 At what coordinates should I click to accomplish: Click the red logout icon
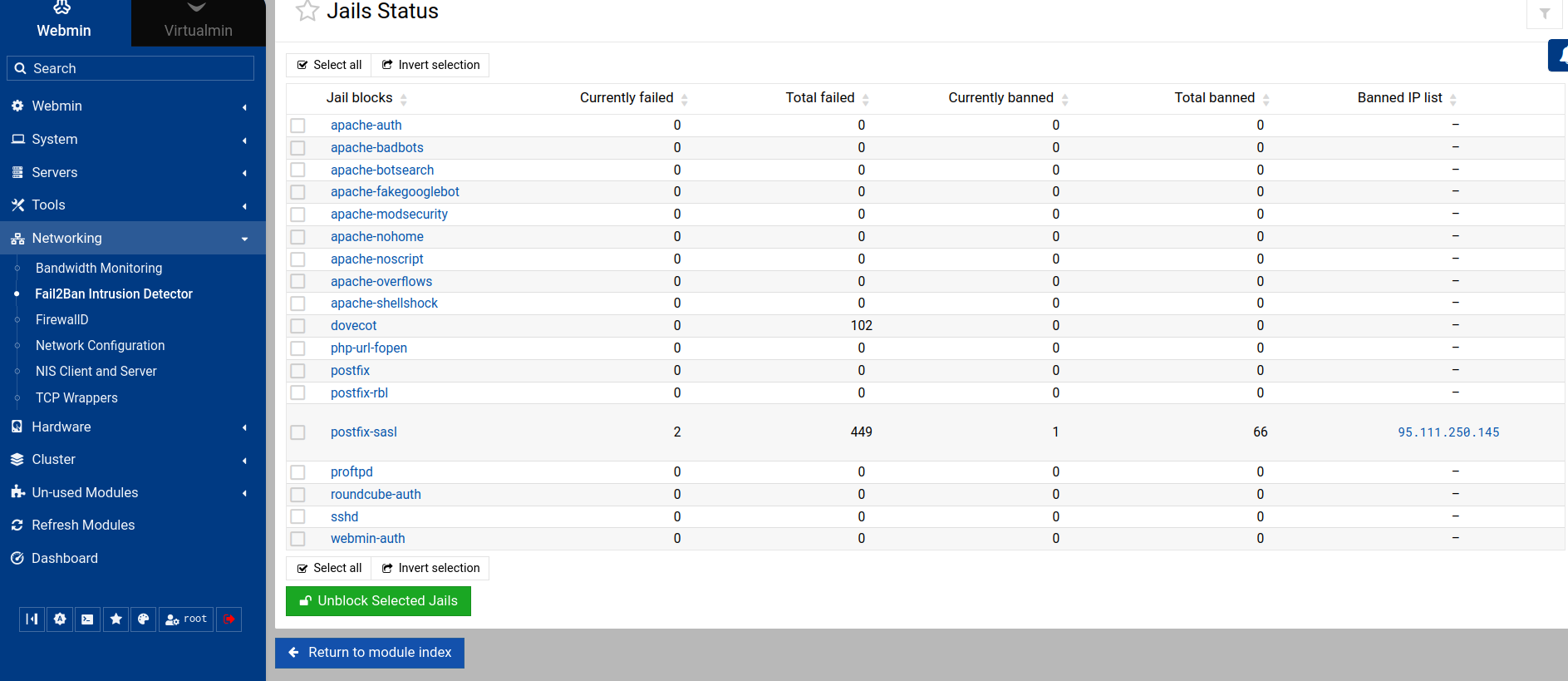point(229,619)
